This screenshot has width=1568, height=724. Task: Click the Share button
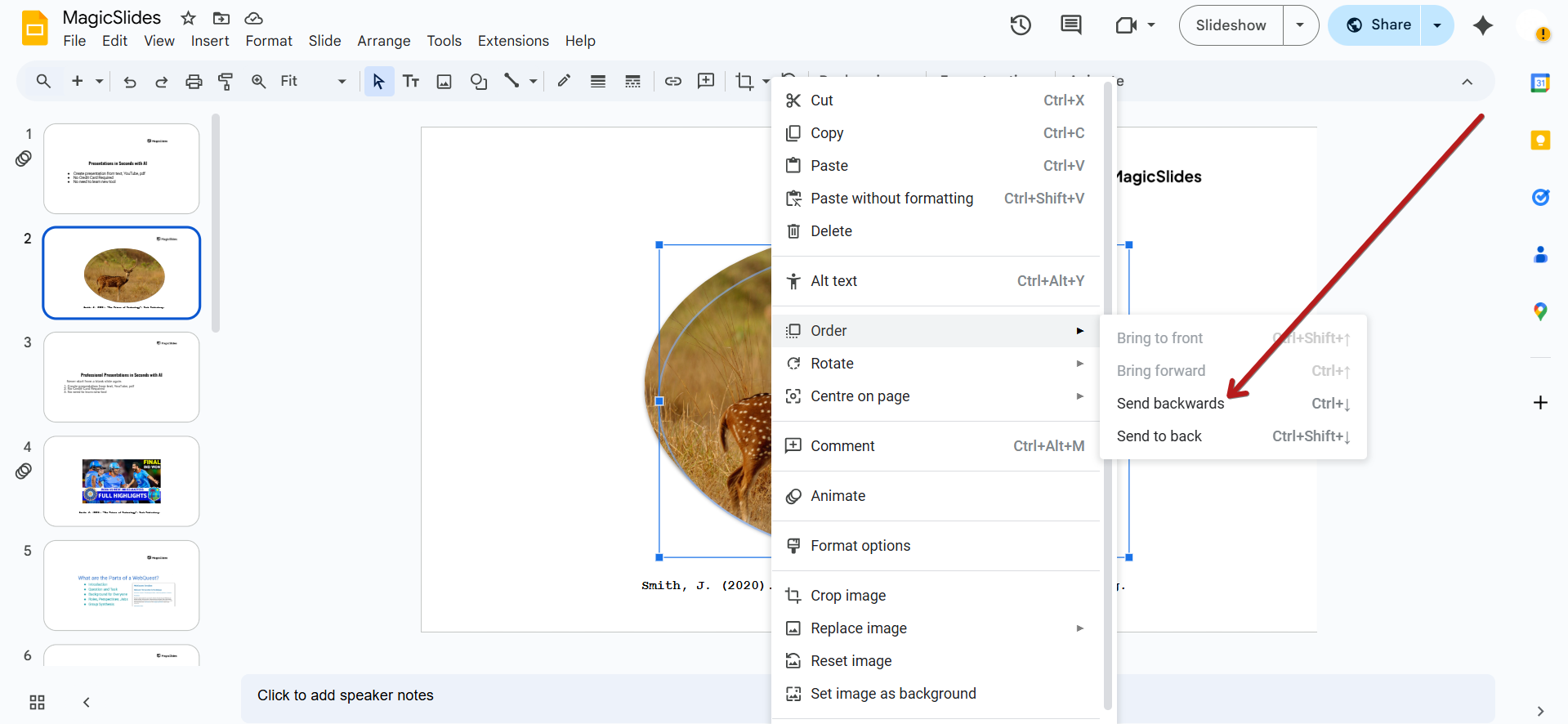click(x=1375, y=25)
